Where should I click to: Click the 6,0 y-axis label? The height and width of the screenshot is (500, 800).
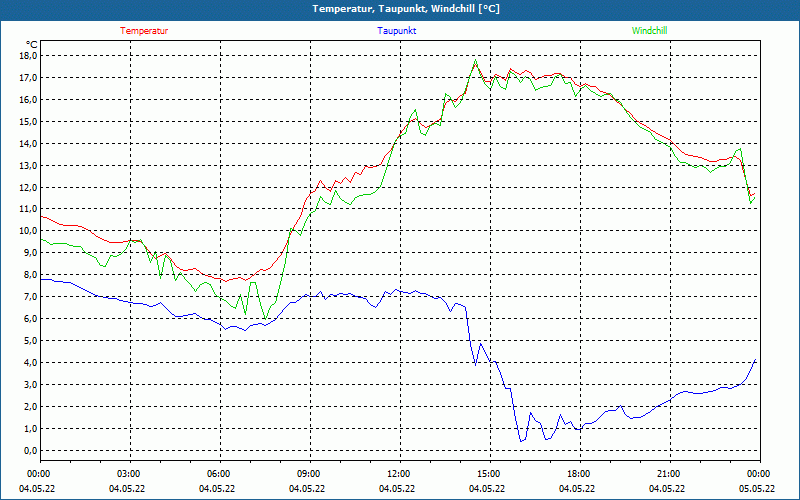point(30,318)
